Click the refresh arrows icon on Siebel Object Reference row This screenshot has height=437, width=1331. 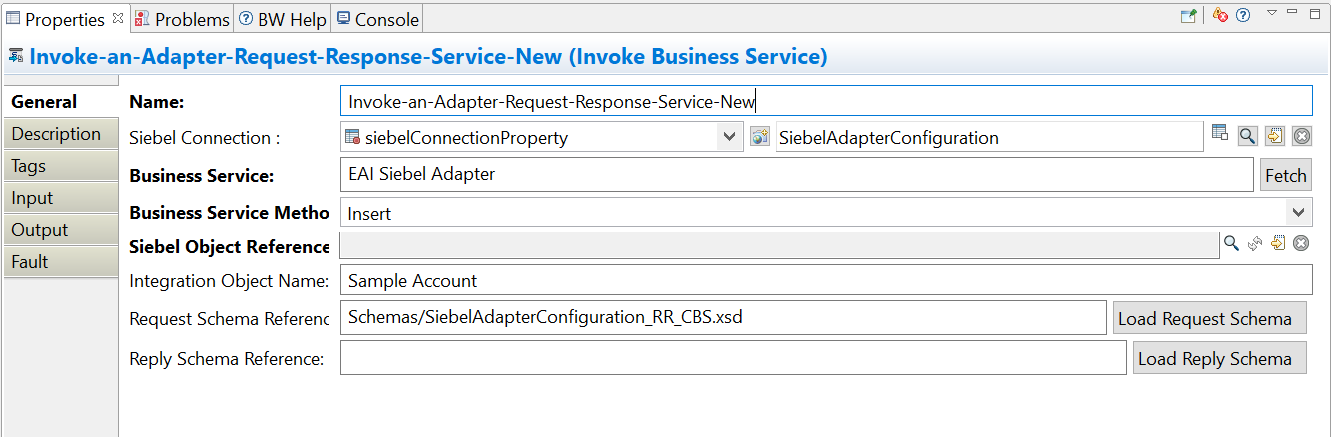[x=1255, y=243]
